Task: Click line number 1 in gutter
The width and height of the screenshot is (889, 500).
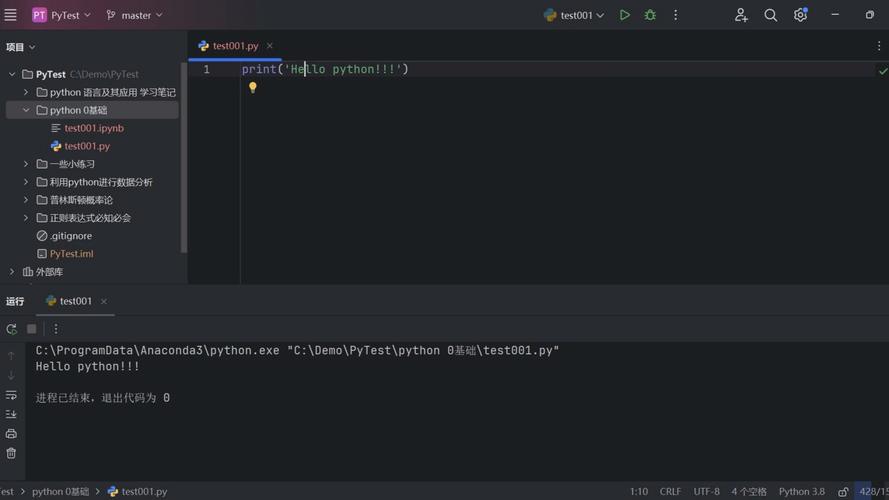Action: (x=206, y=69)
